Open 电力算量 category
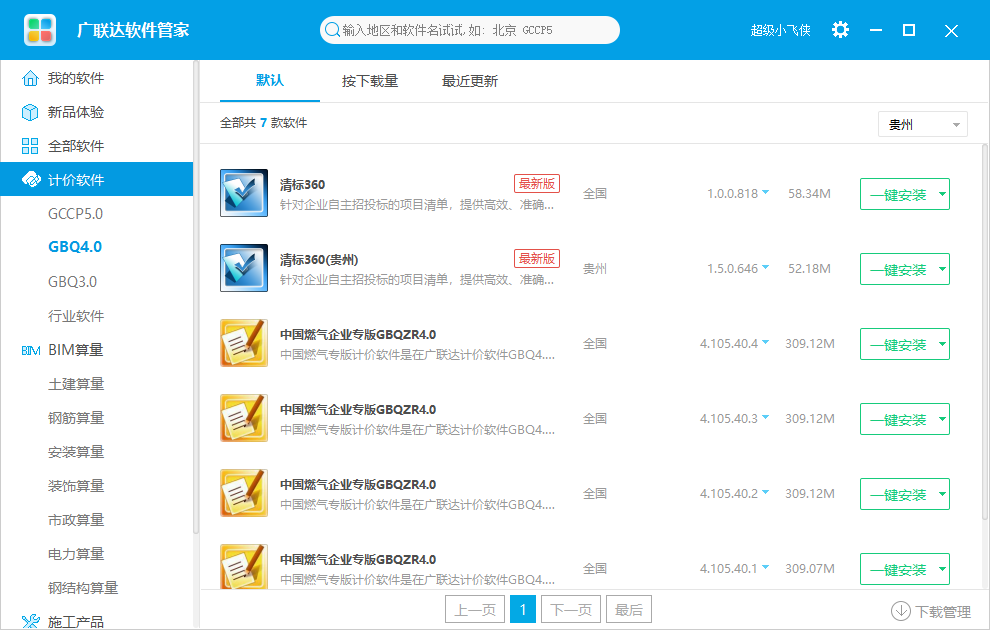This screenshot has width=990, height=630. [x=76, y=554]
